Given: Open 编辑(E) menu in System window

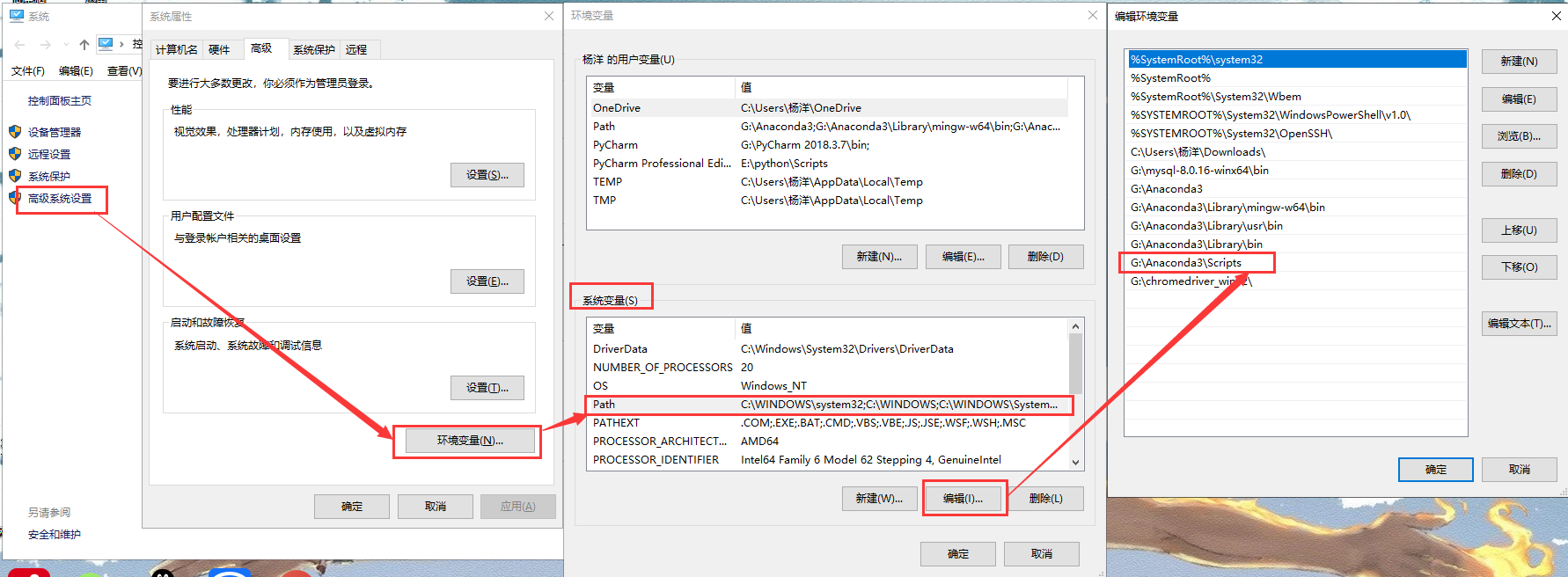Looking at the screenshot, I should [76, 71].
